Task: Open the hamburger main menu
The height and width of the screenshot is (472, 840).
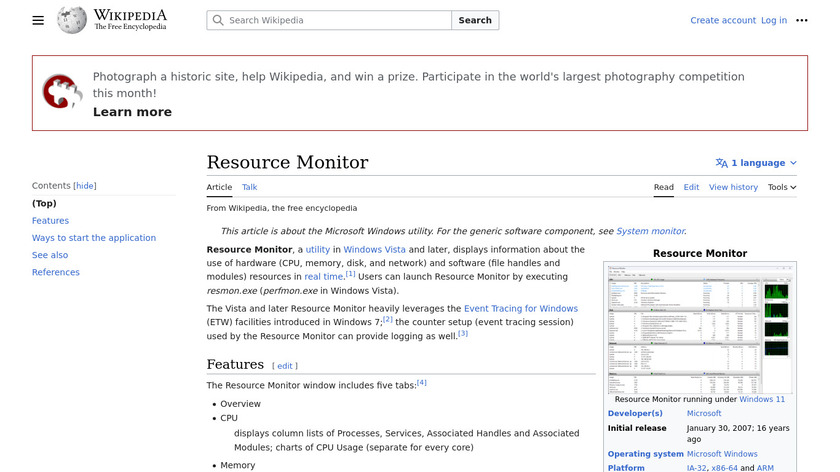Action: pyautogui.click(x=38, y=20)
